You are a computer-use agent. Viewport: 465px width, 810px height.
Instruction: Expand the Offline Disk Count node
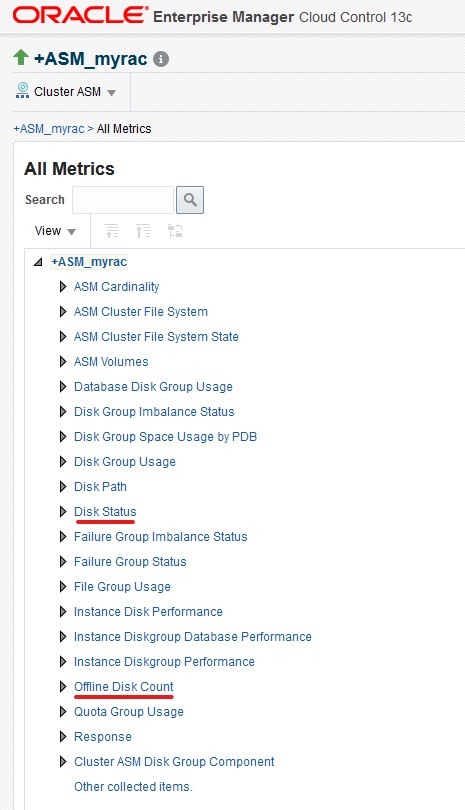click(63, 687)
